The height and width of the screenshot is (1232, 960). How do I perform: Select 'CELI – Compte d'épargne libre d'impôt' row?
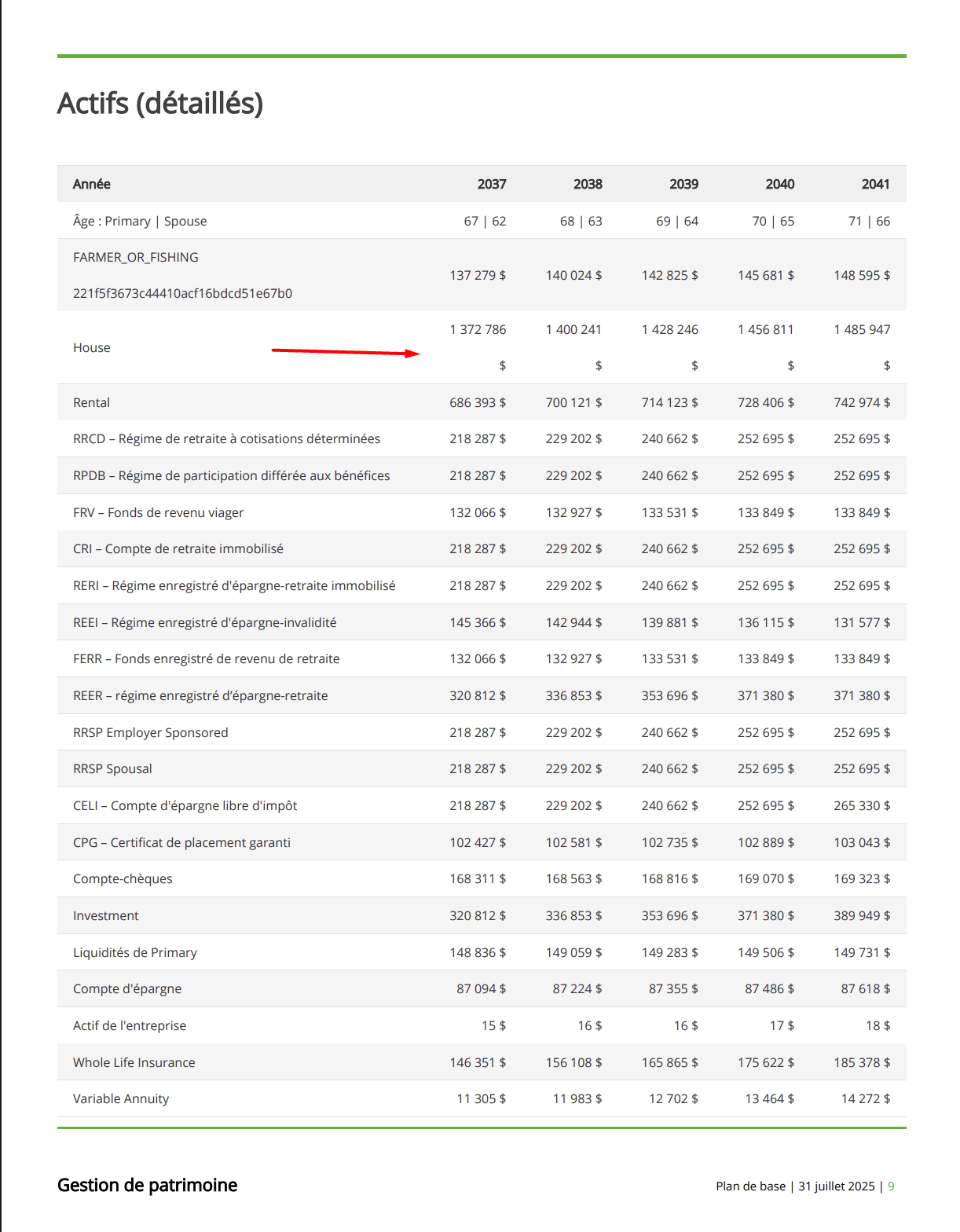(185, 805)
